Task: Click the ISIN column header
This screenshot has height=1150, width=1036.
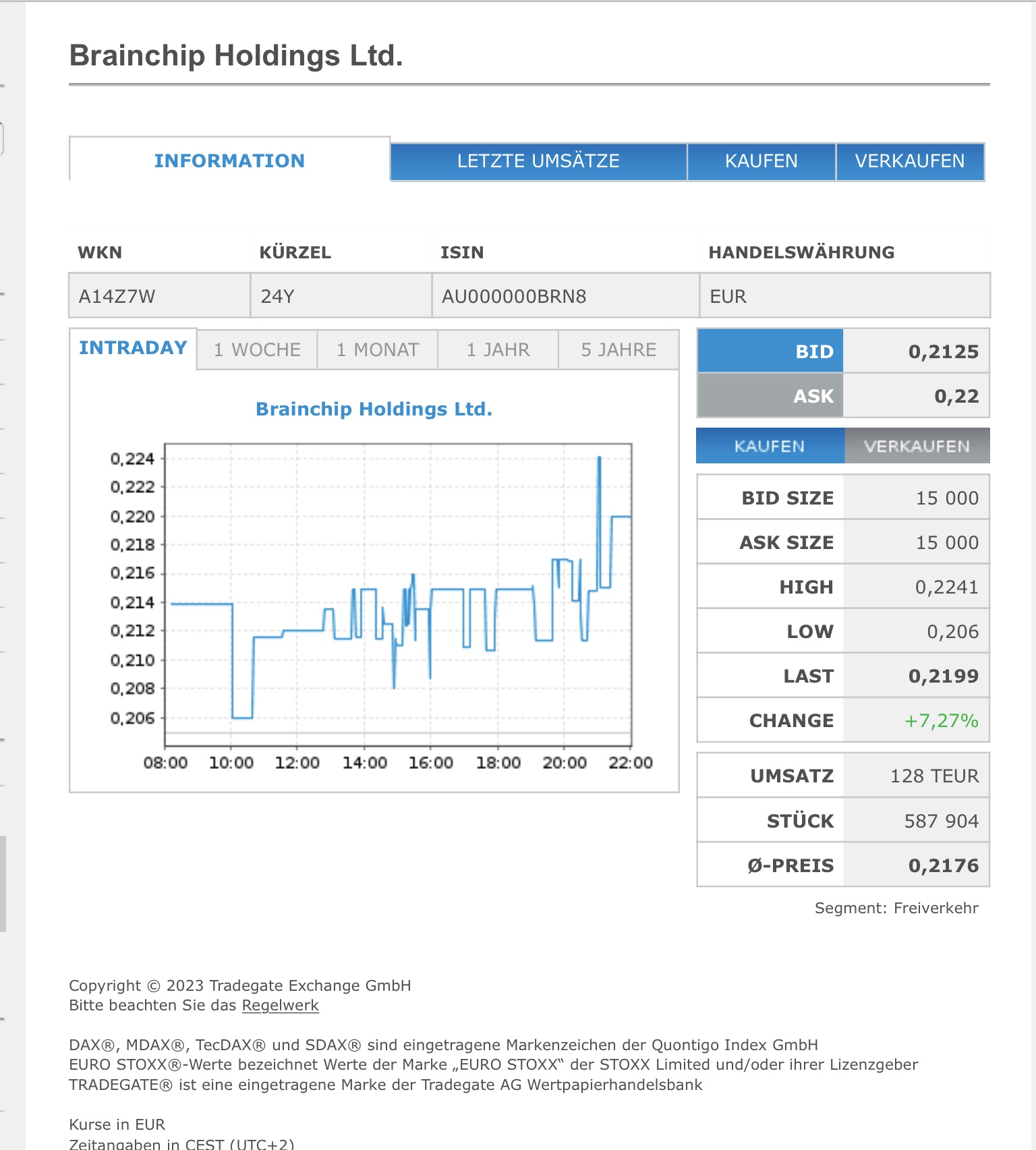Action: pyautogui.click(x=462, y=252)
